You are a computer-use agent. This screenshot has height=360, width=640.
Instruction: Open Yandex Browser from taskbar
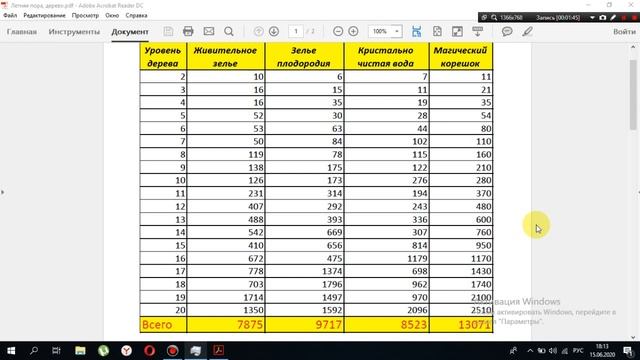(x=127, y=351)
